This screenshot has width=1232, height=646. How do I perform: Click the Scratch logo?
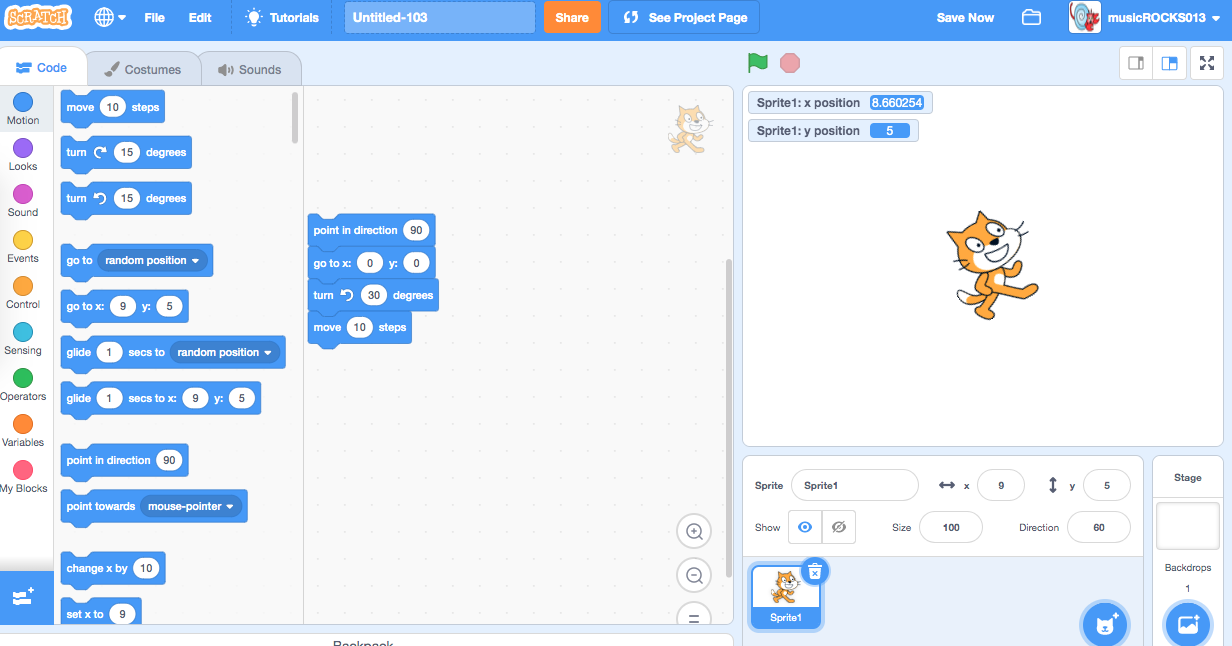39,17
